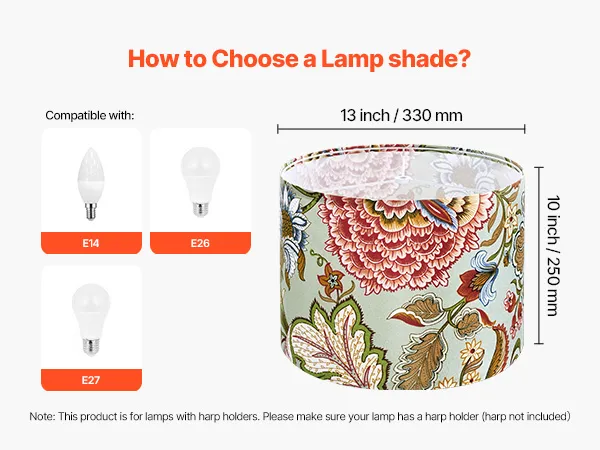The height and width of the screenshot is (450, 600).
Task: Click the How to Choose a Lamp shade heading
Action: [299, 59]
